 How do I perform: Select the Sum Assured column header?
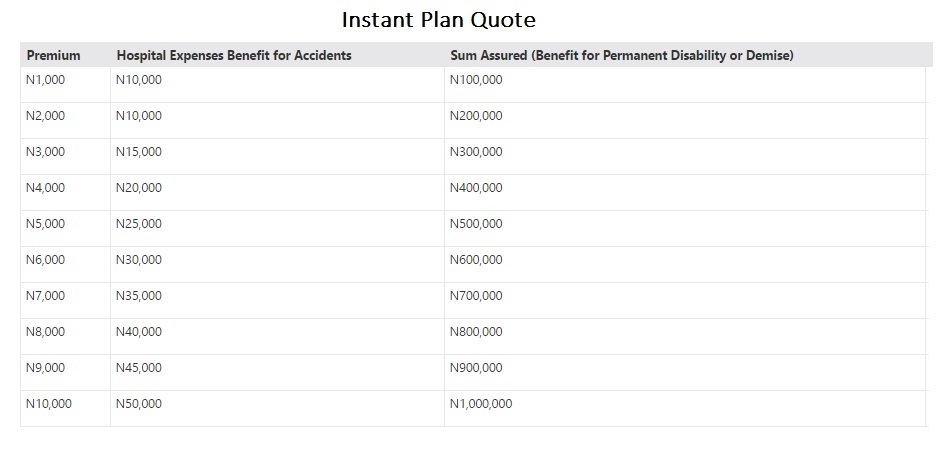click(621, 56)
